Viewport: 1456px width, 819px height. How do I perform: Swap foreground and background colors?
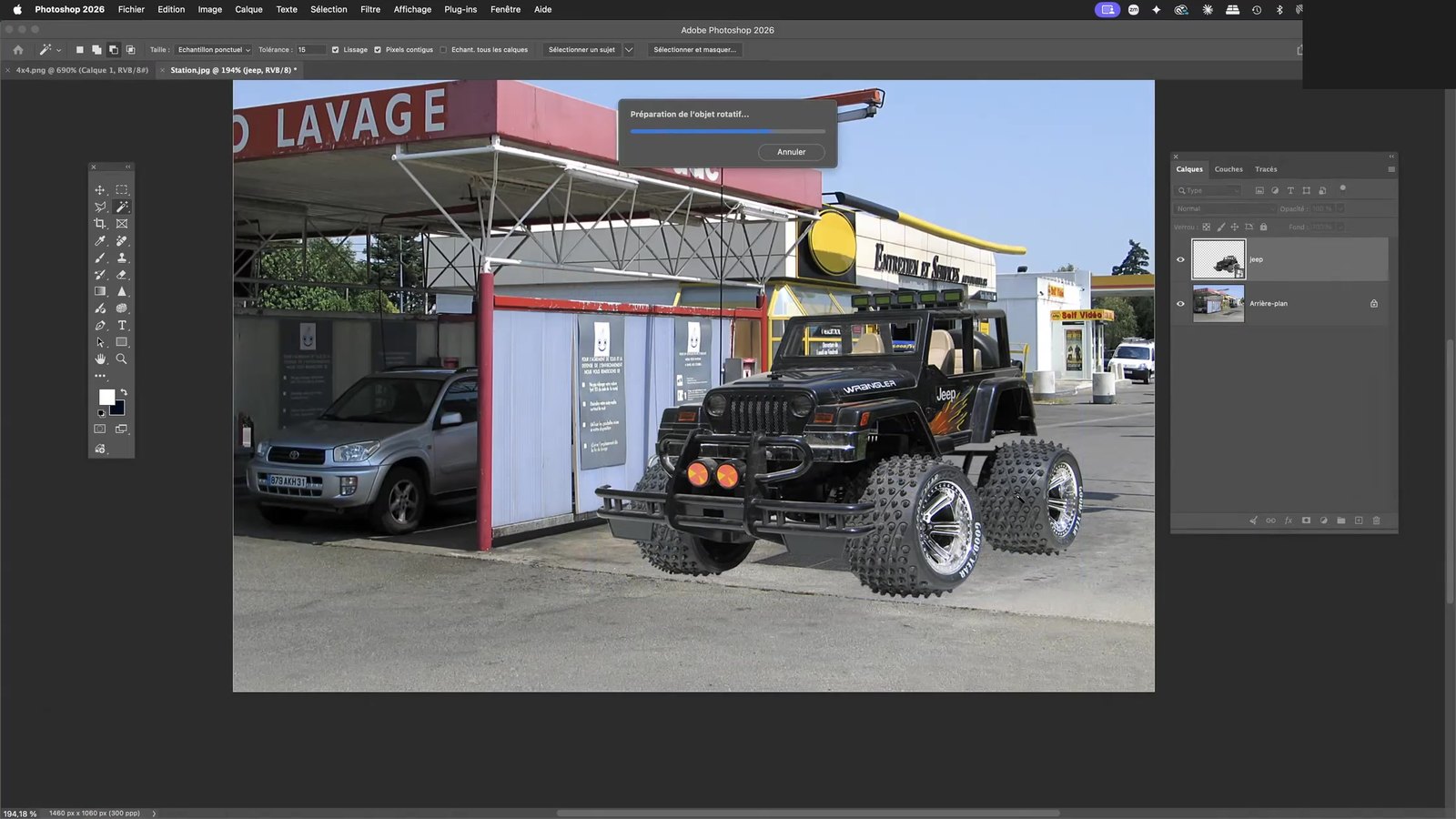click(124, 392)
